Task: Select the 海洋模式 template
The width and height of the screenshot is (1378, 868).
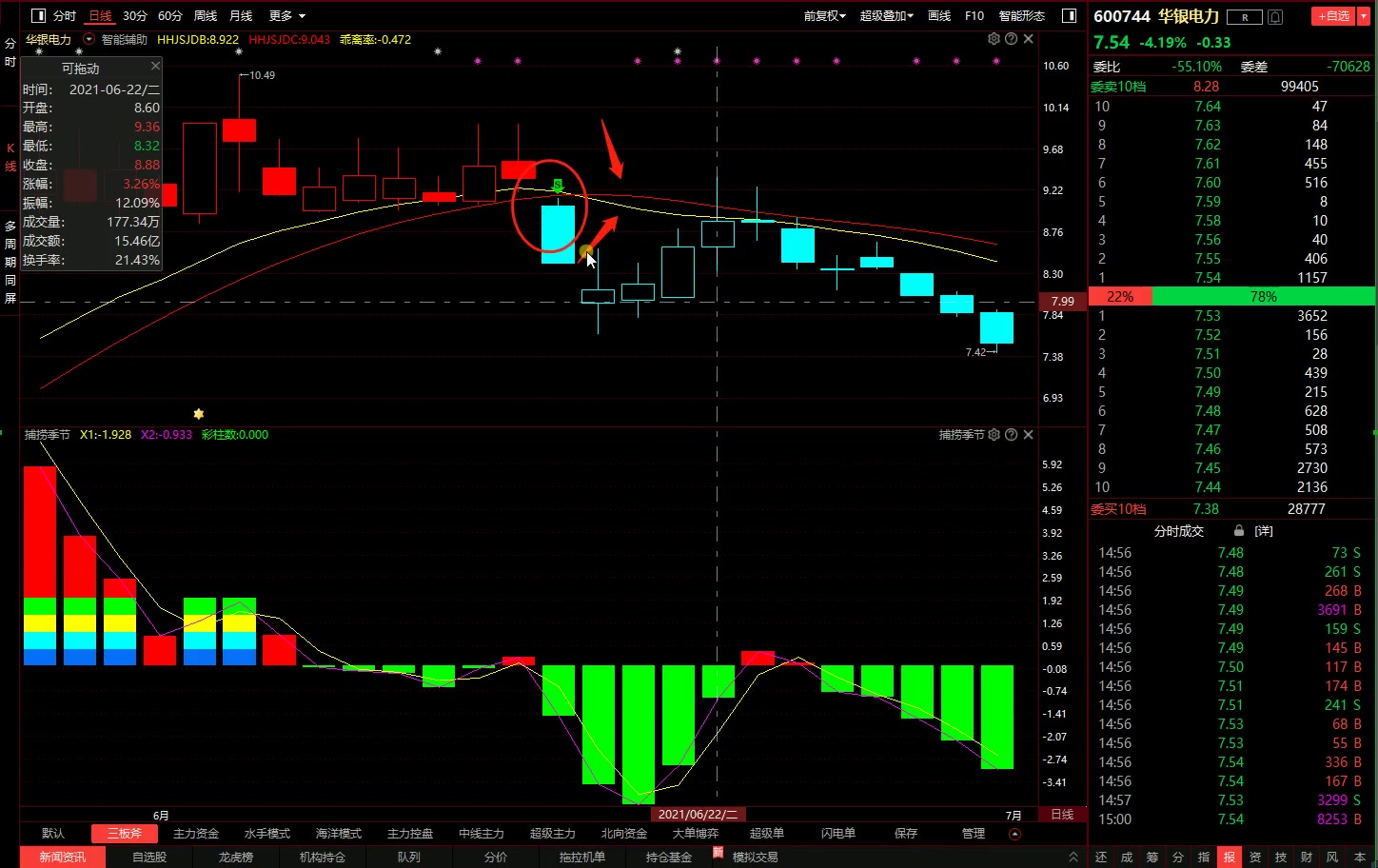Action: click(339, 834)
